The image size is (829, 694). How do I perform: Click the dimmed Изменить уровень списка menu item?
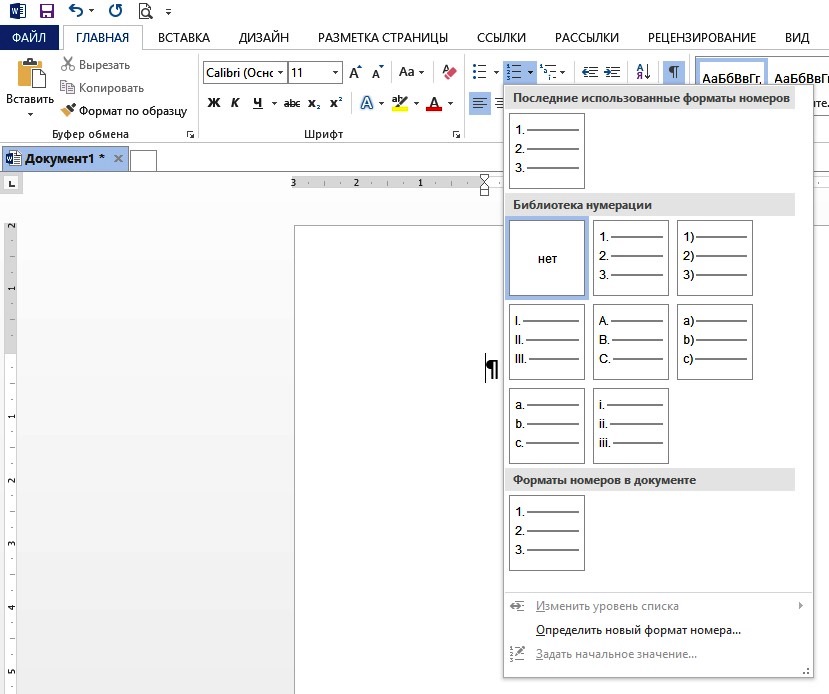(x=658, y=606)
